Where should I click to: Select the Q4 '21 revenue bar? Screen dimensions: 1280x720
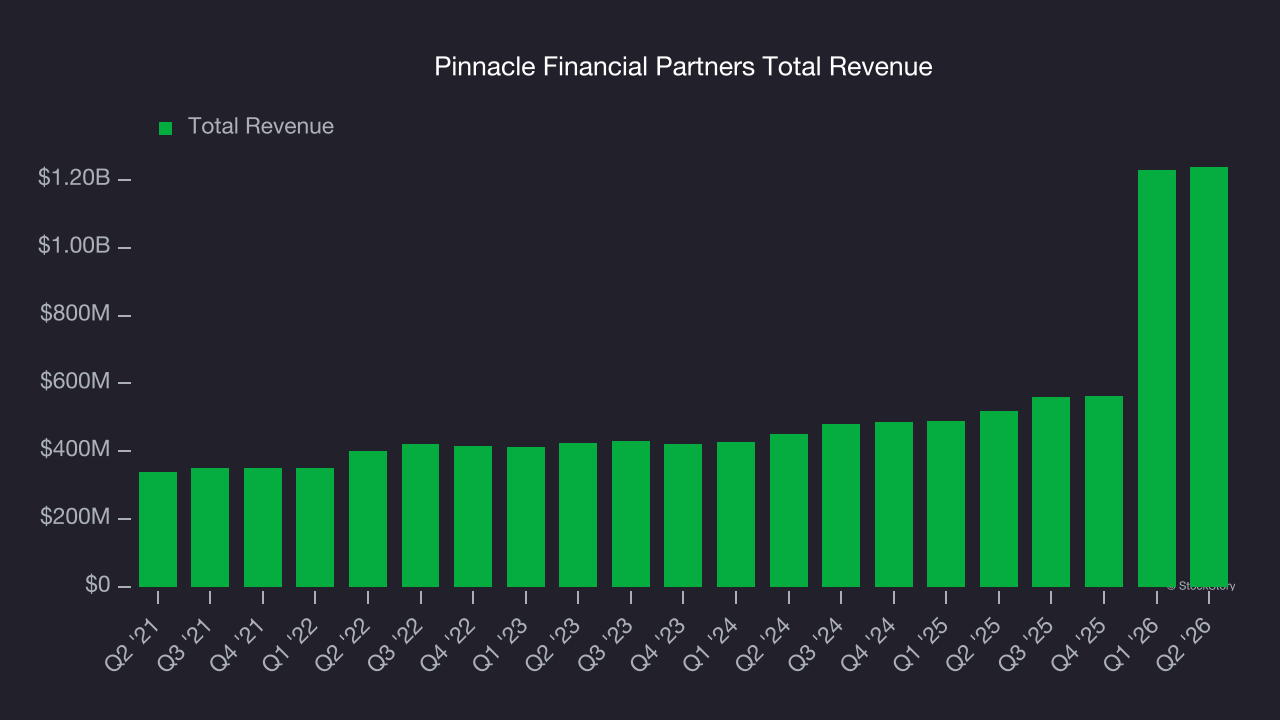pyautogui.click(x=263, y=527)
